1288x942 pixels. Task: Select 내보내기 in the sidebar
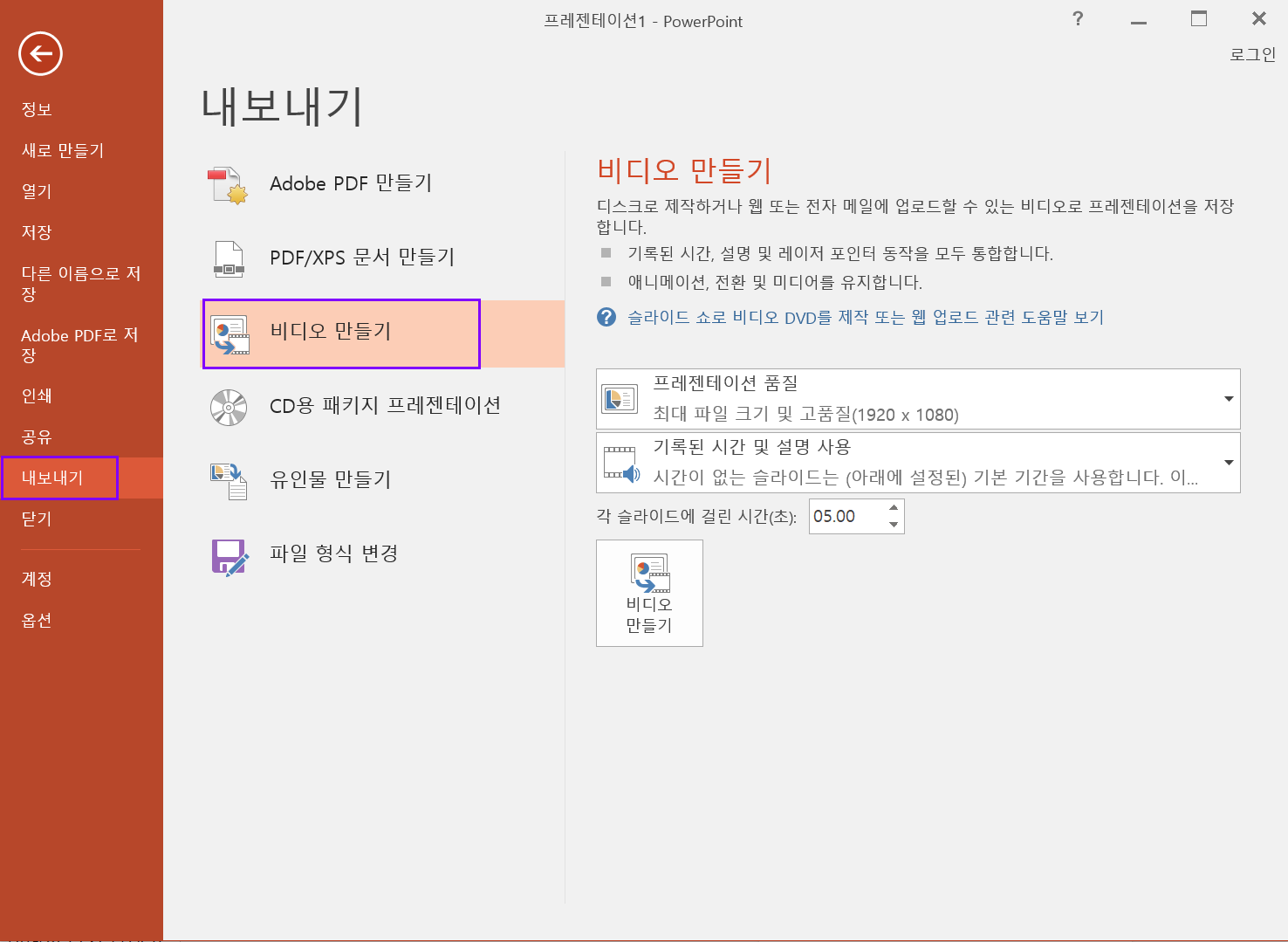(81, 478)
